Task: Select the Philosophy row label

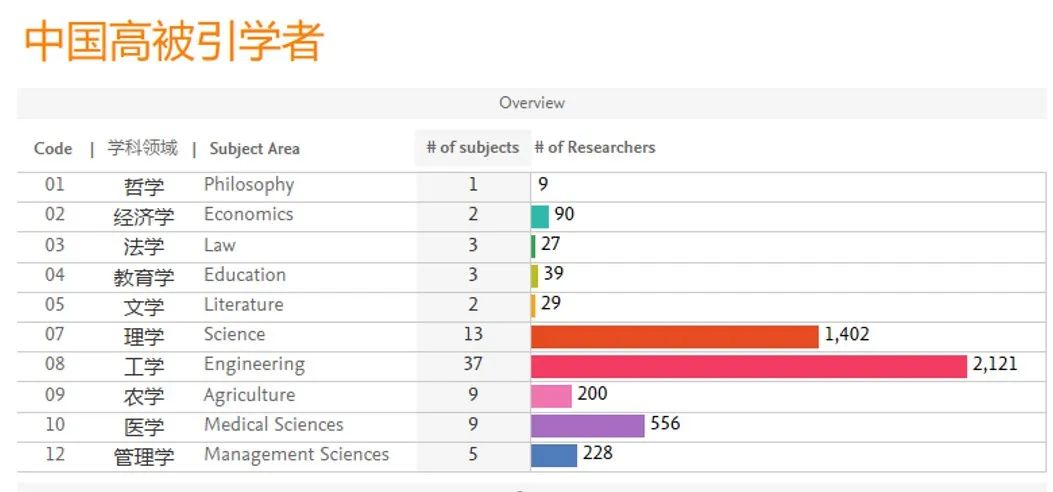Action: [x=249, y=185]
